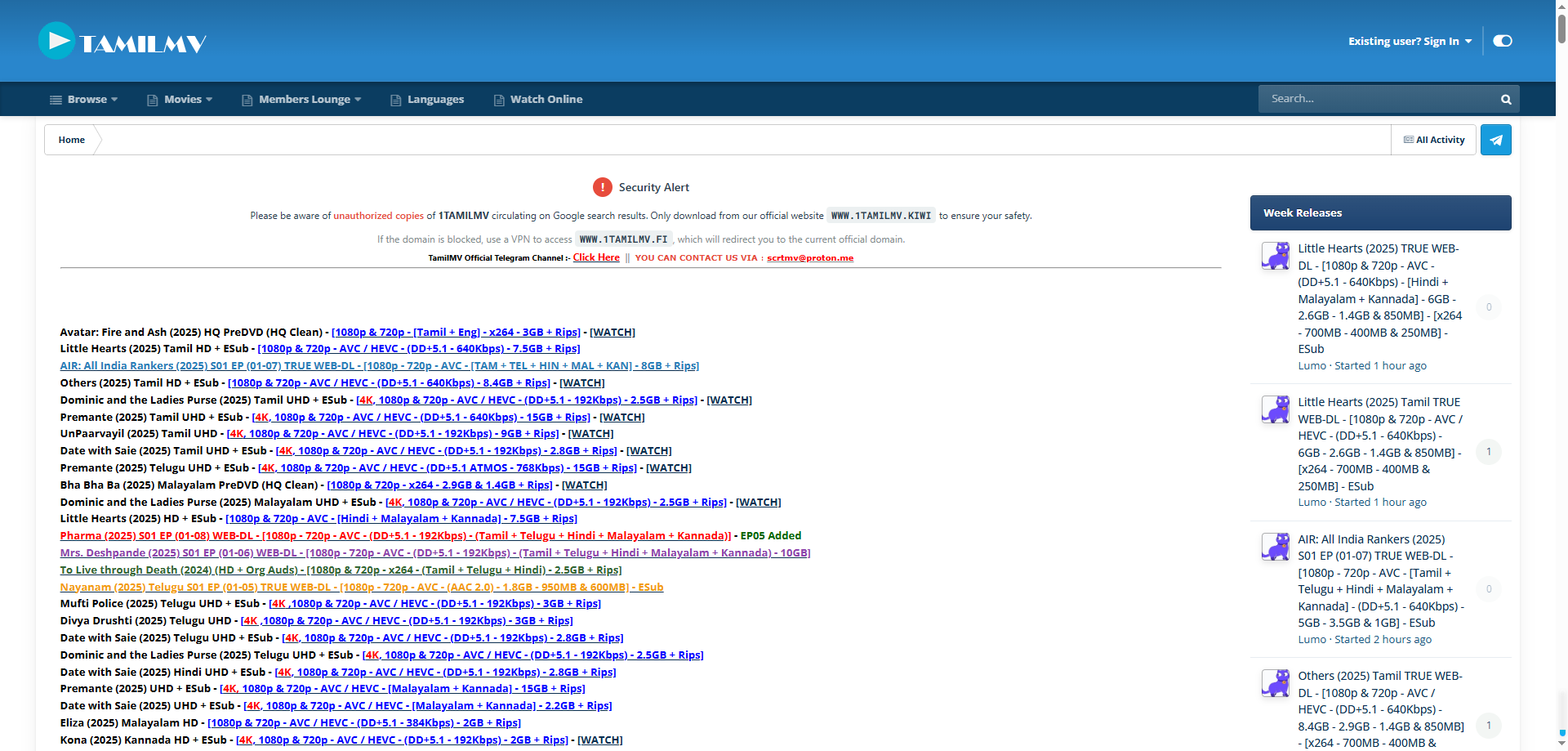Click the globe icon beside Languages
The width and height of the screenshot is (1568, 751).
[395, 99]
